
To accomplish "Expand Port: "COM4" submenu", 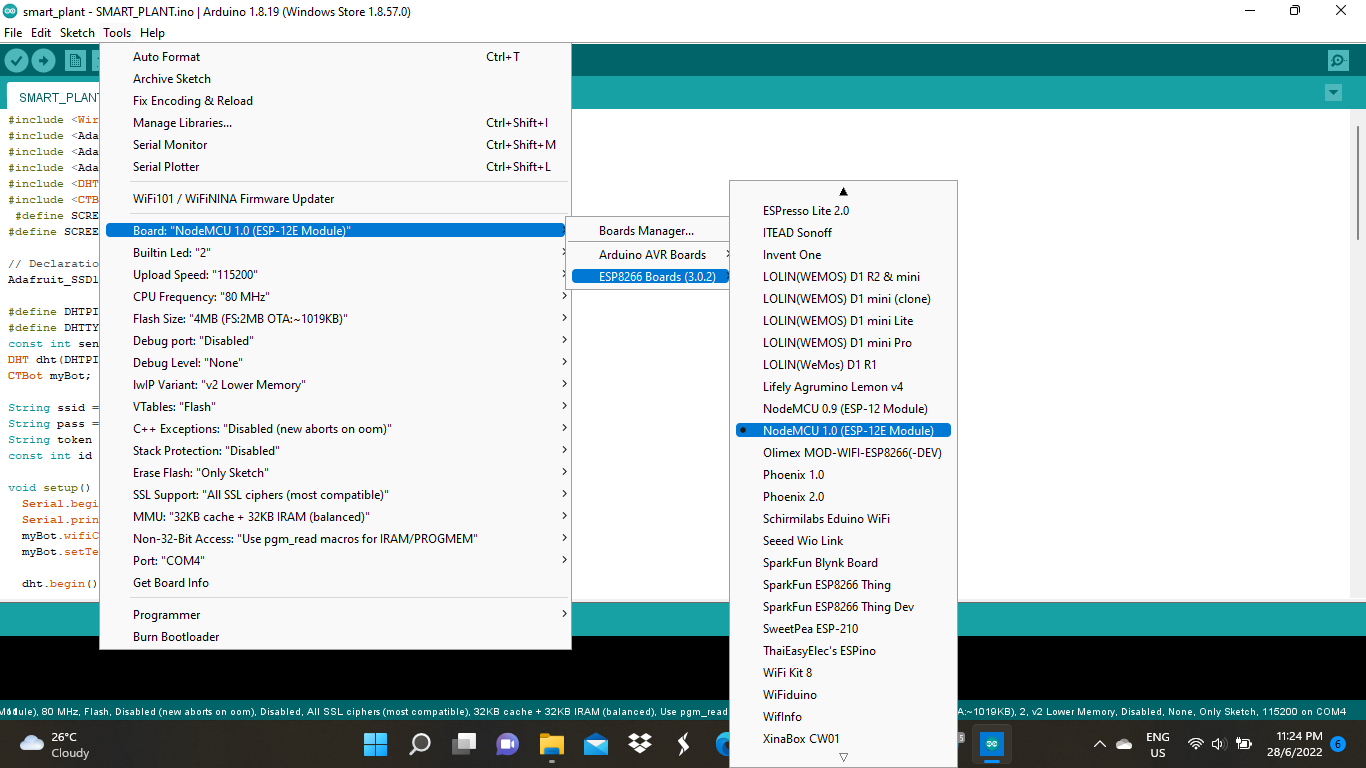I will (336, 561).
